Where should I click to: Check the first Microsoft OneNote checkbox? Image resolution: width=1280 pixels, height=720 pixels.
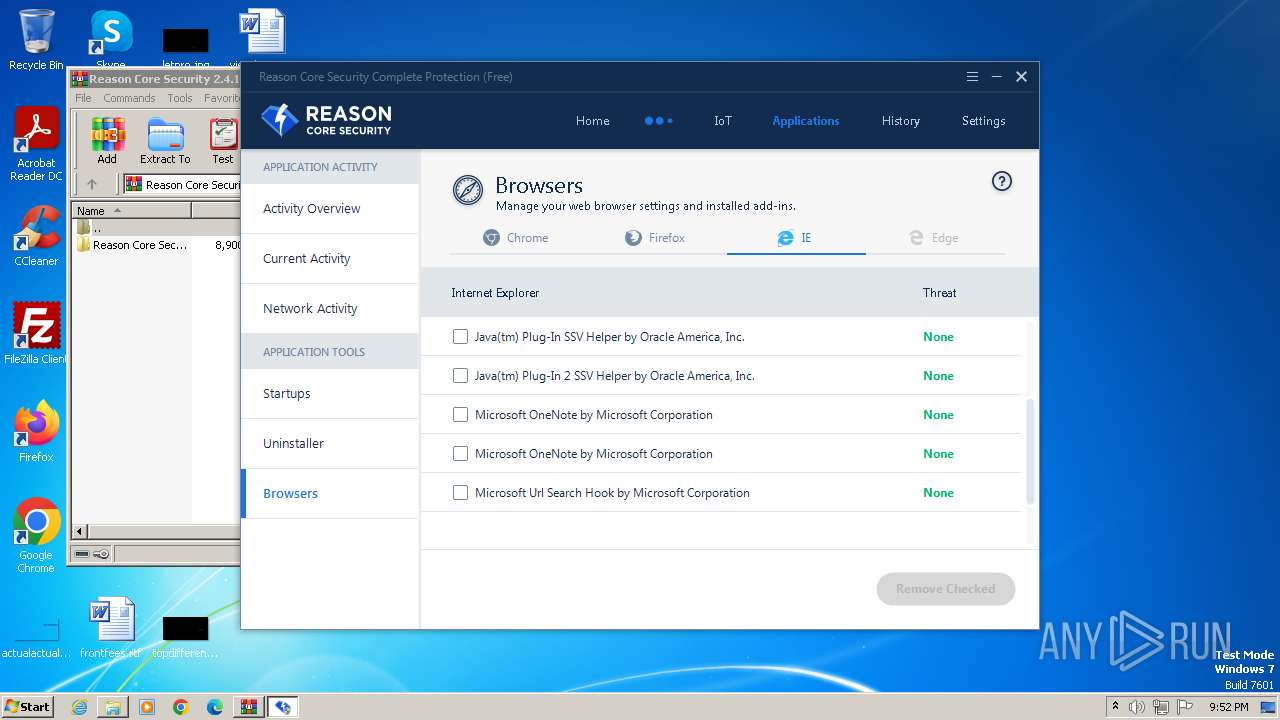click(460, 415)
